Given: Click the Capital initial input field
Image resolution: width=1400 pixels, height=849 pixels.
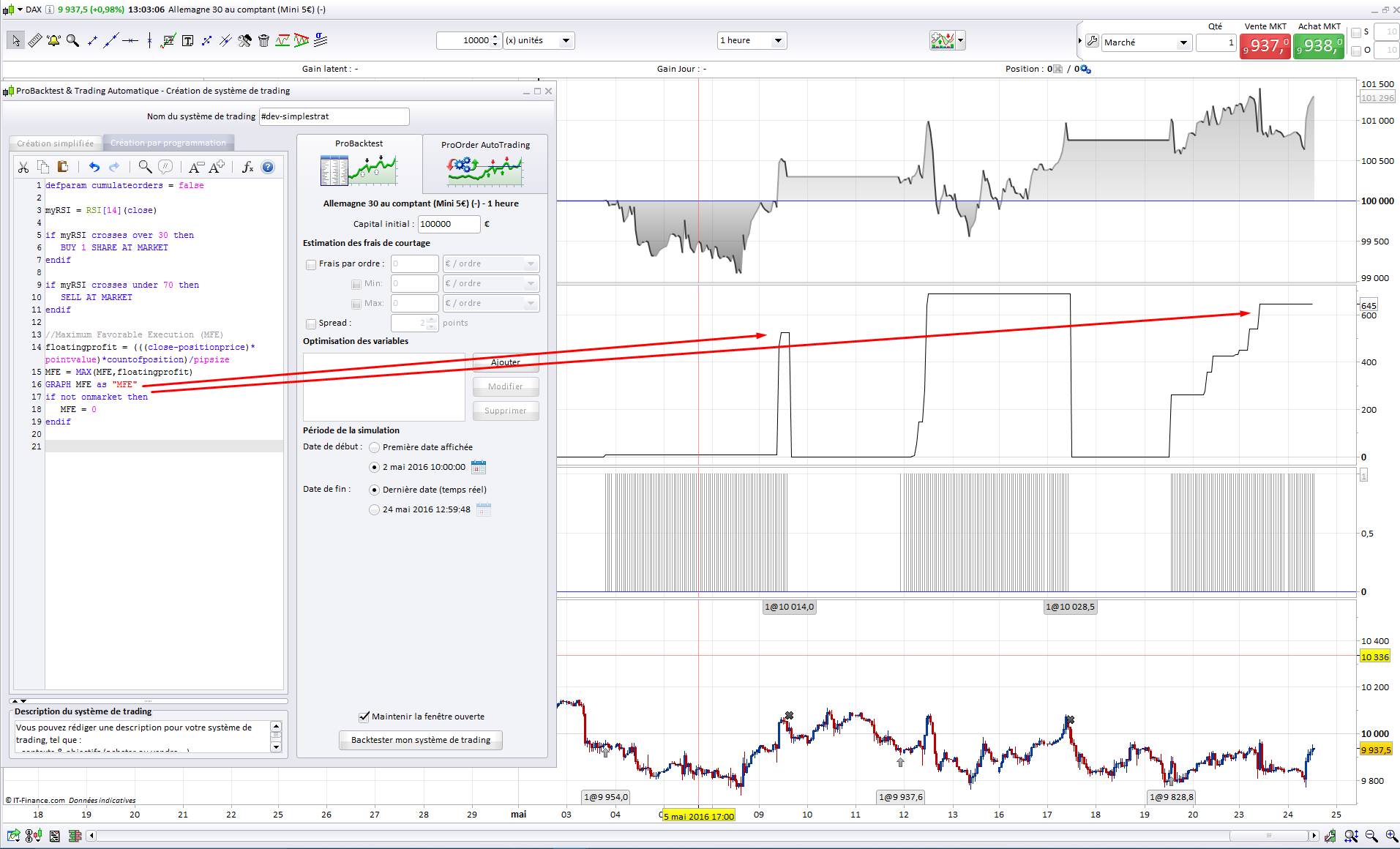Looking at the screenshot, I should coord(449,224).
